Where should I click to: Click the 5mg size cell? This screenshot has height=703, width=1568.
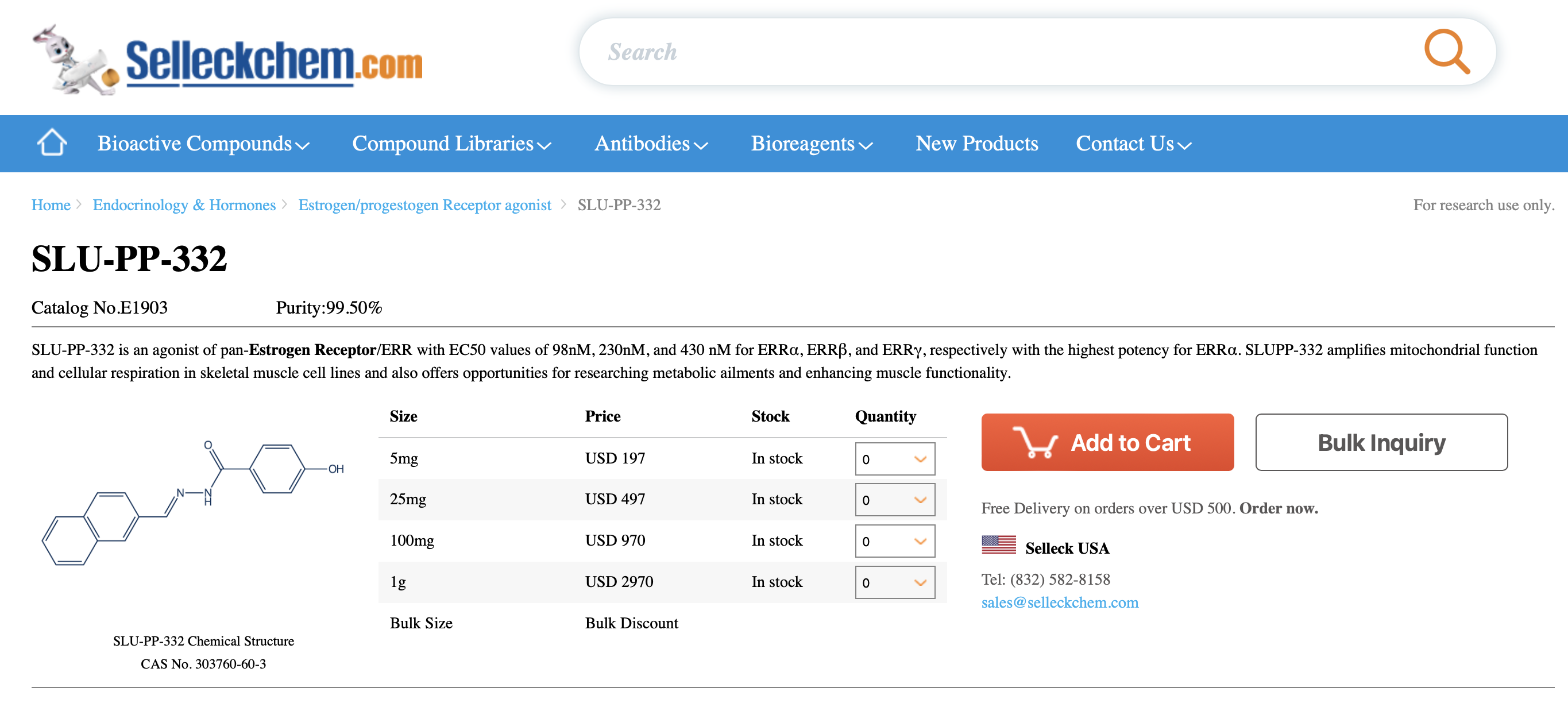[x=404, y=458]
